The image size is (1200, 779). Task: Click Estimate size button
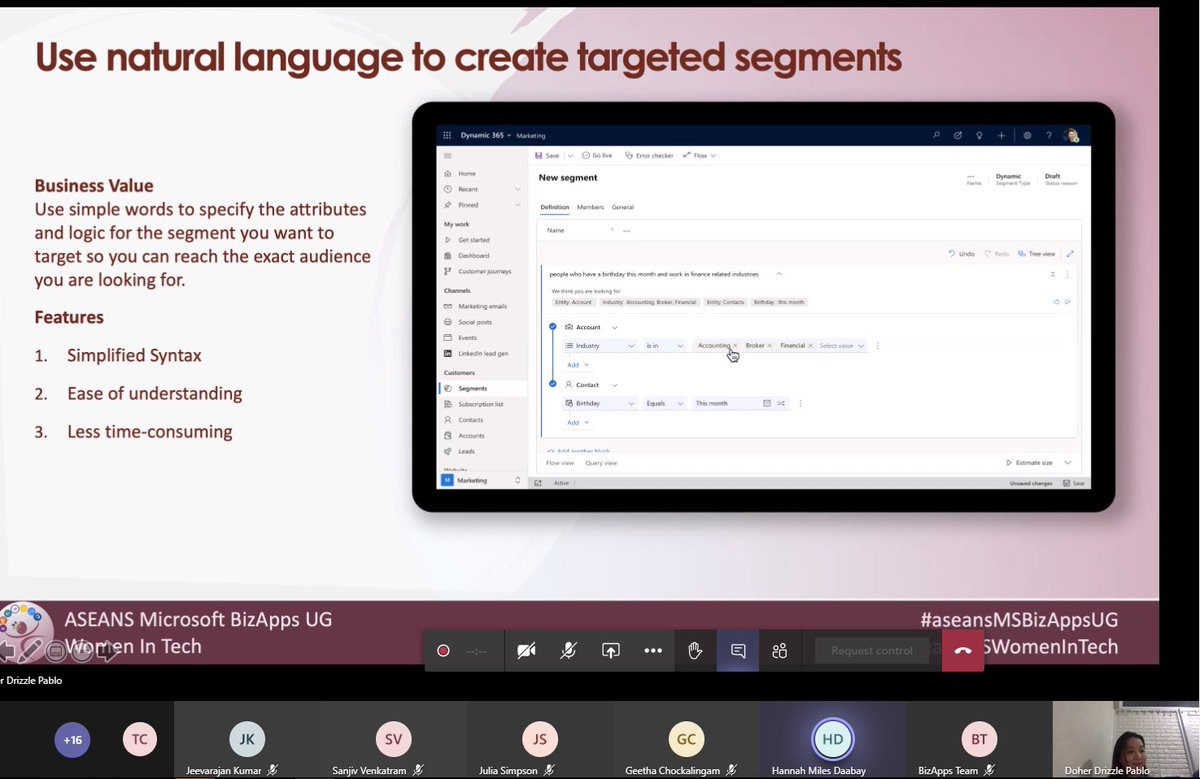pos(1029,463)
